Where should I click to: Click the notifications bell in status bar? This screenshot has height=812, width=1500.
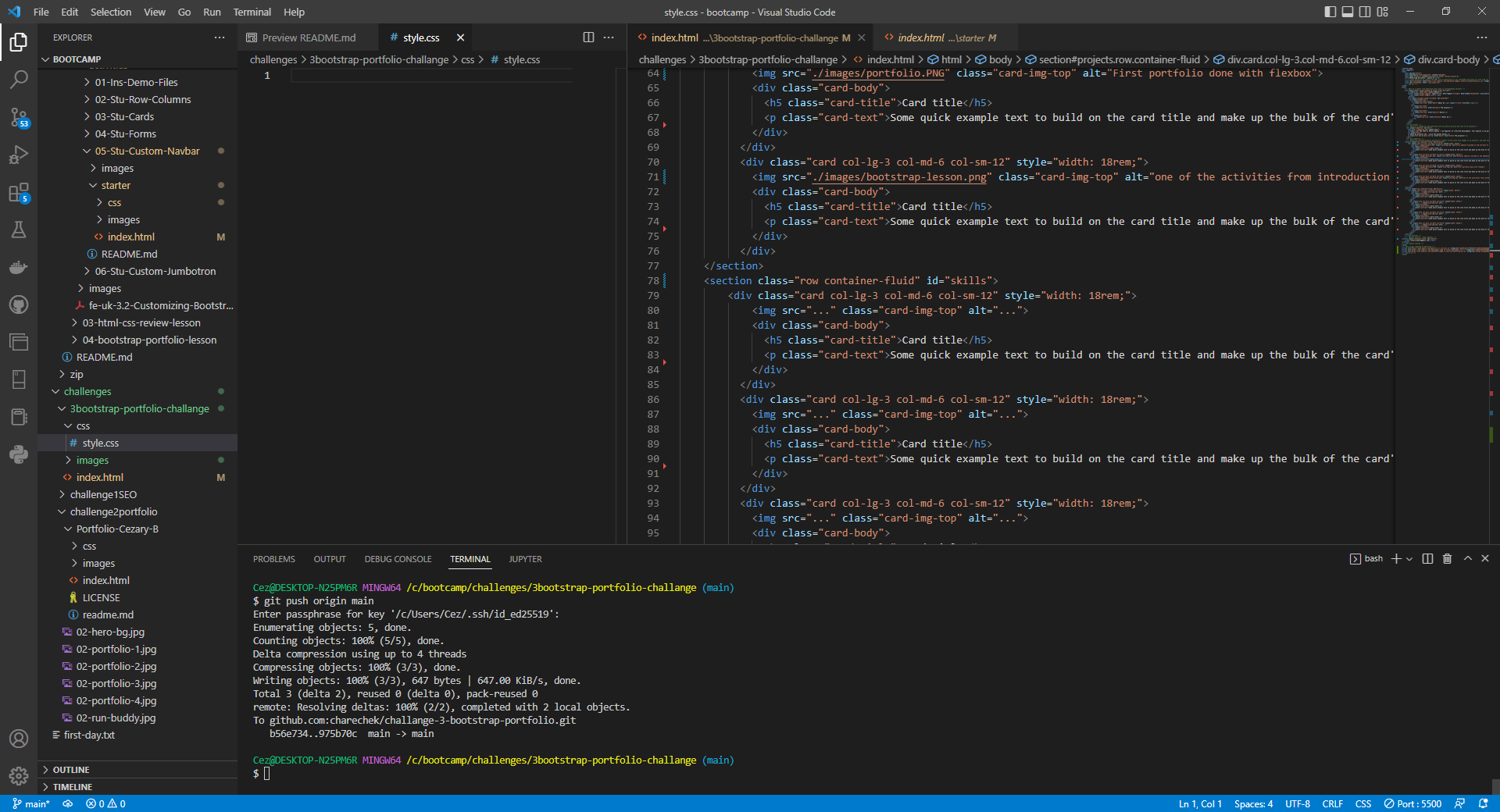(1483, 803)
